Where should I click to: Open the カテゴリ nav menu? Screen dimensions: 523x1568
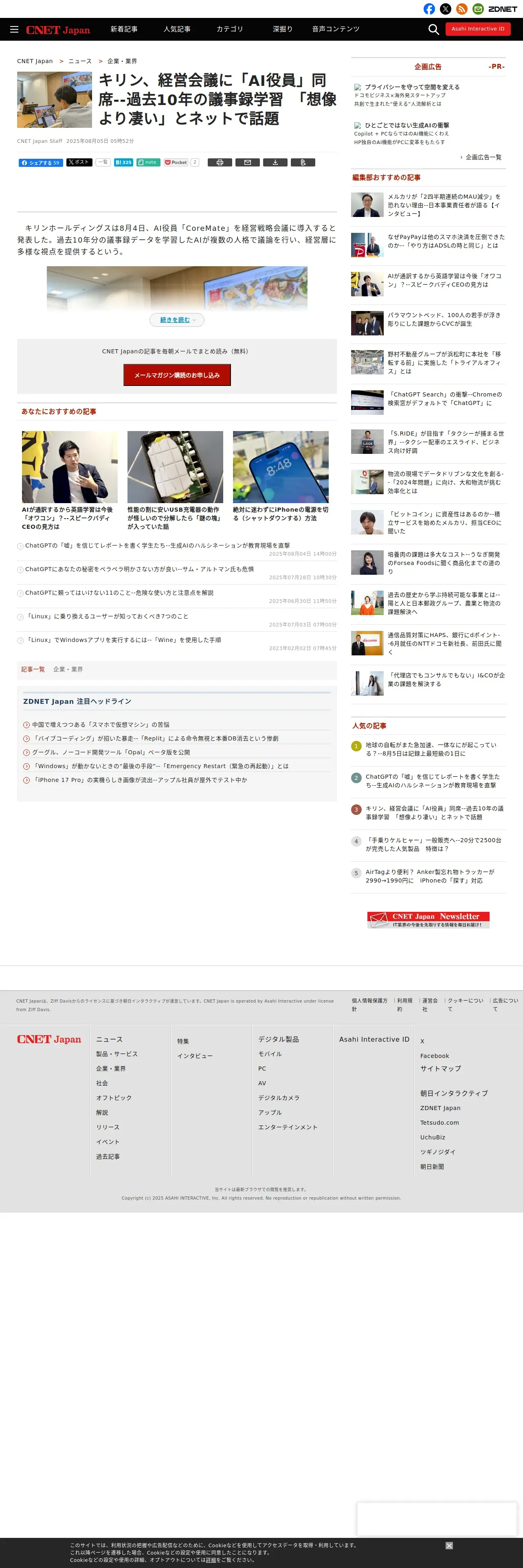[x=230, y=29]
